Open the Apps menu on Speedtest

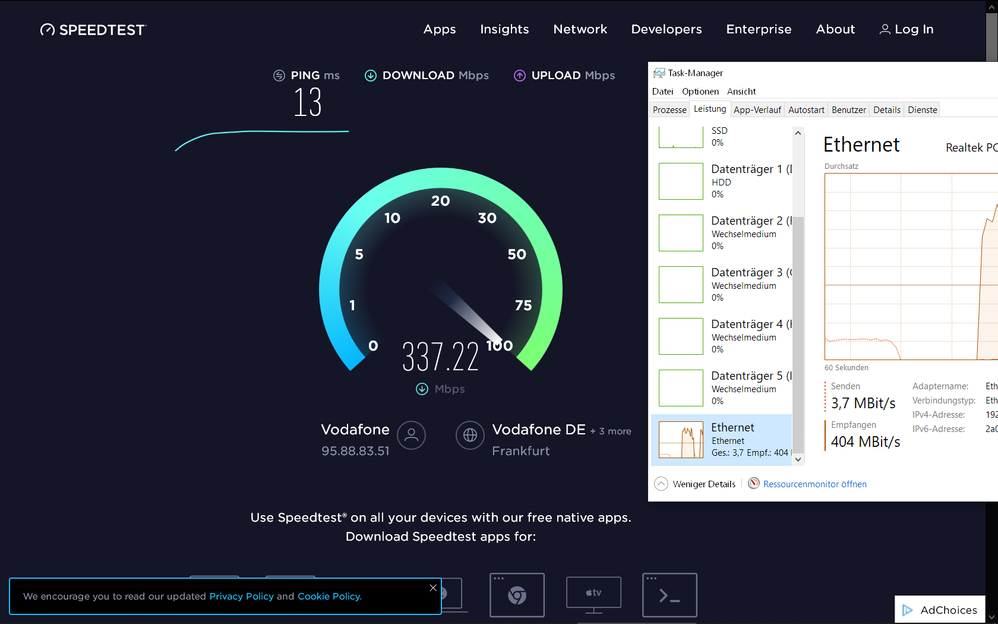point(439,29)
